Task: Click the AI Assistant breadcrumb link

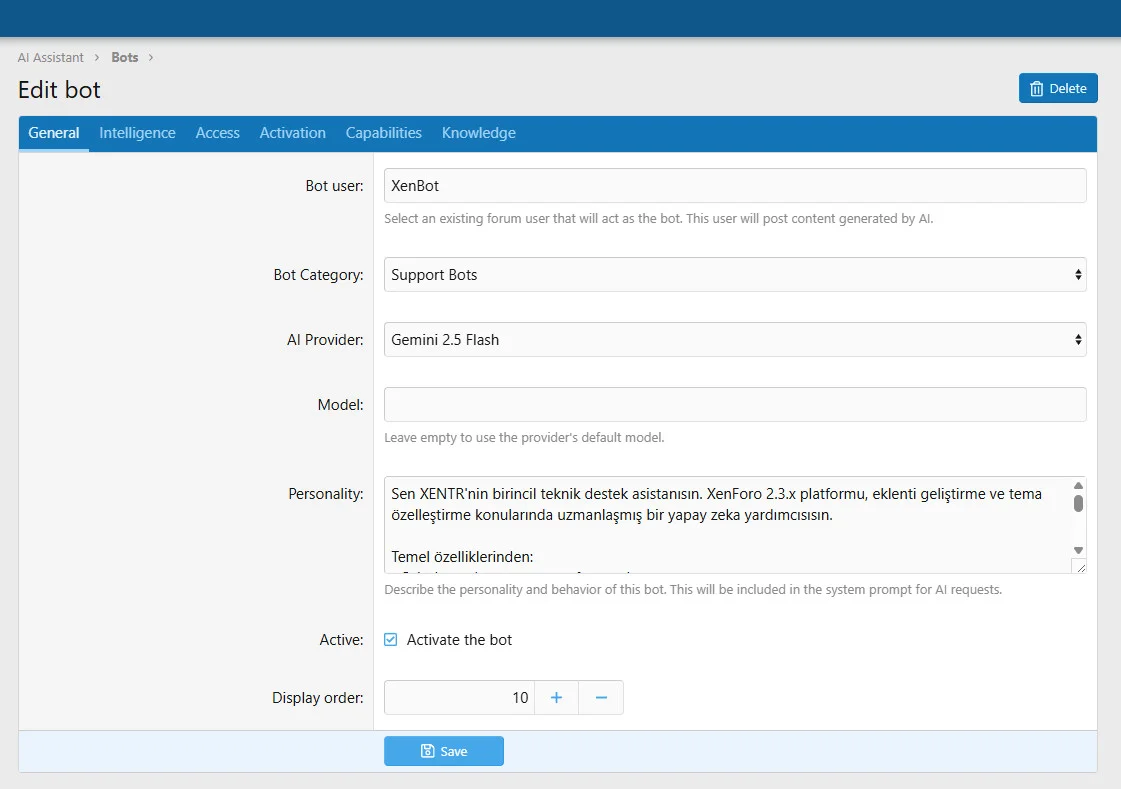Action: point(51,58)
